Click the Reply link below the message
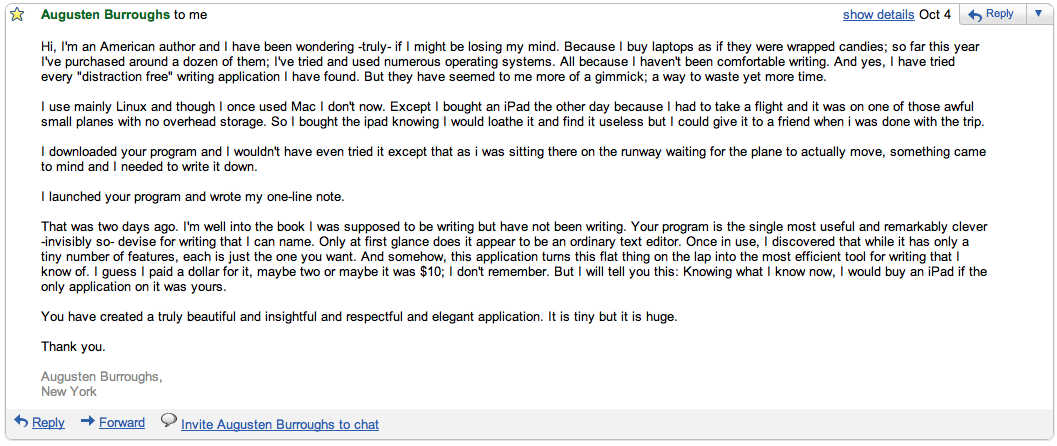1057x446 pixels. point(49,422)
